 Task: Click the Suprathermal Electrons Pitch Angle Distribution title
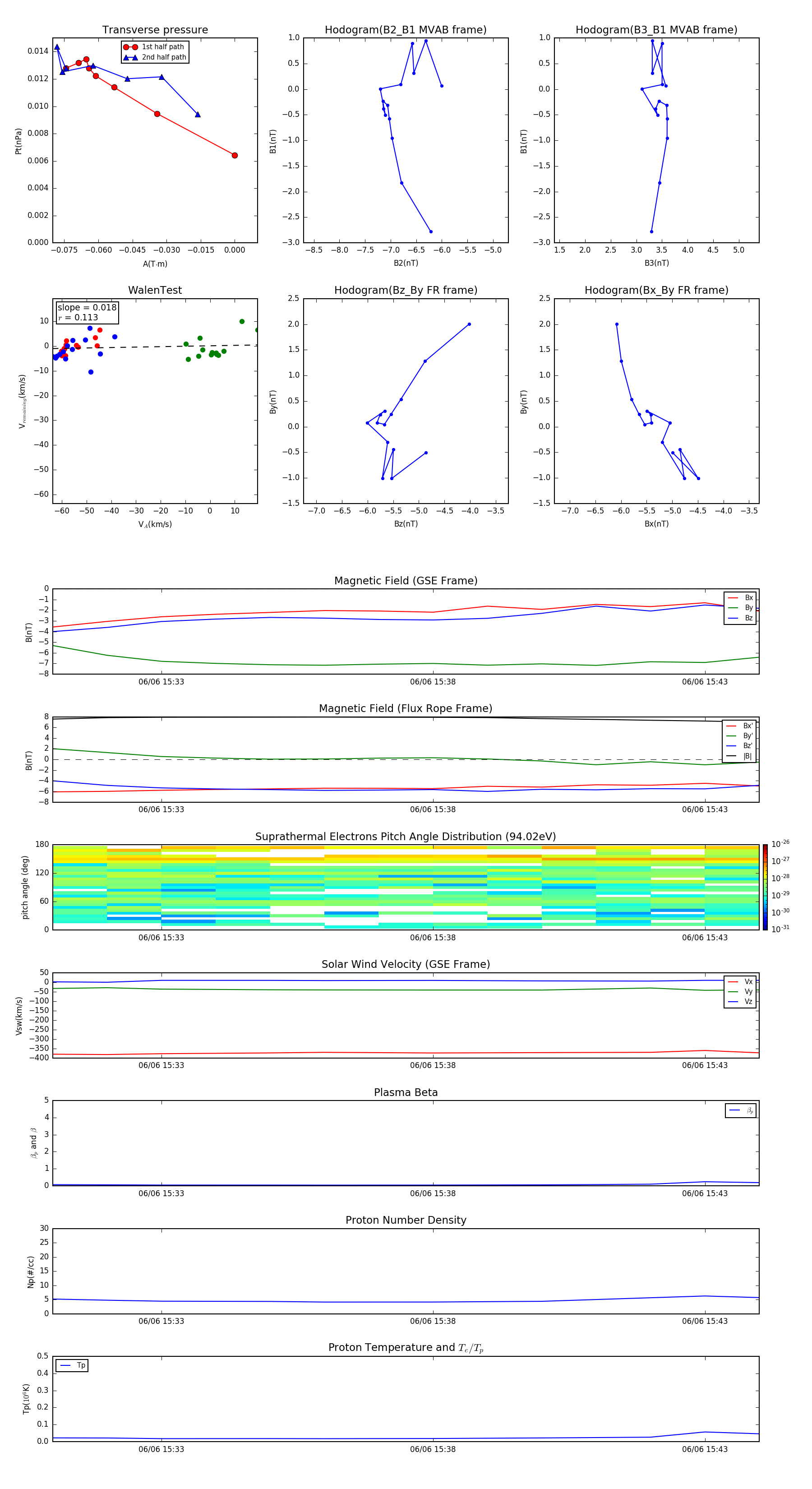click(x=406, y=837)
